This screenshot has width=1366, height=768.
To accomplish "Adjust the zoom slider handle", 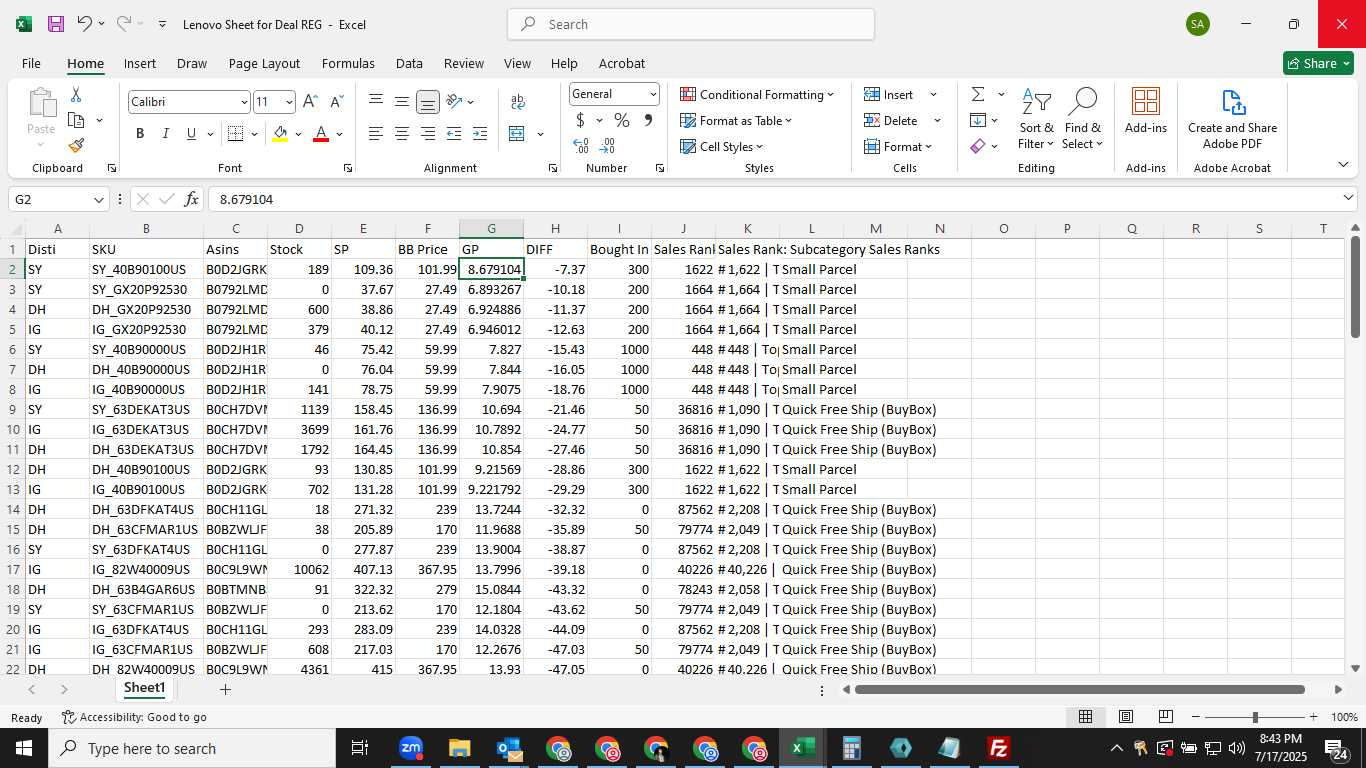I will [1255, 717].
